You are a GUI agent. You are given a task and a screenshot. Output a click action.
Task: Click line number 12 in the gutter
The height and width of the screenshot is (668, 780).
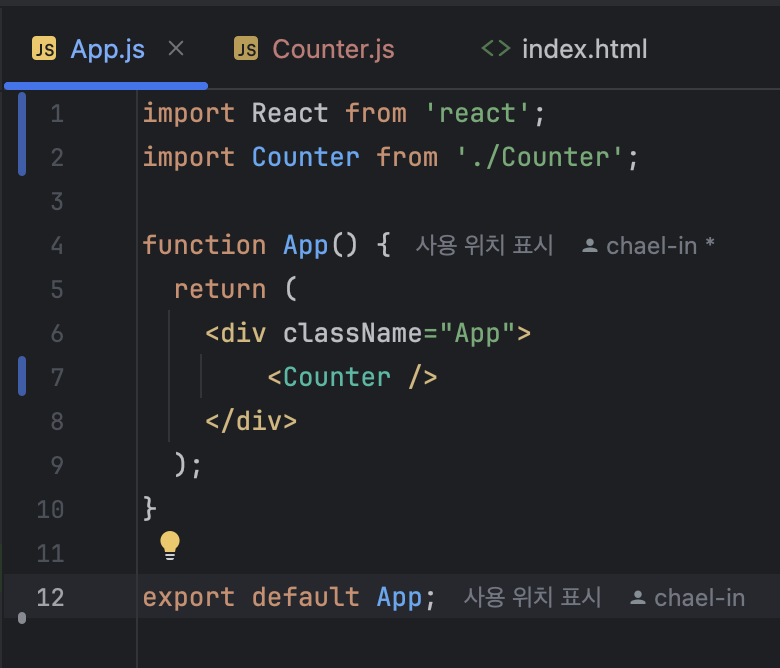(50, 597)
